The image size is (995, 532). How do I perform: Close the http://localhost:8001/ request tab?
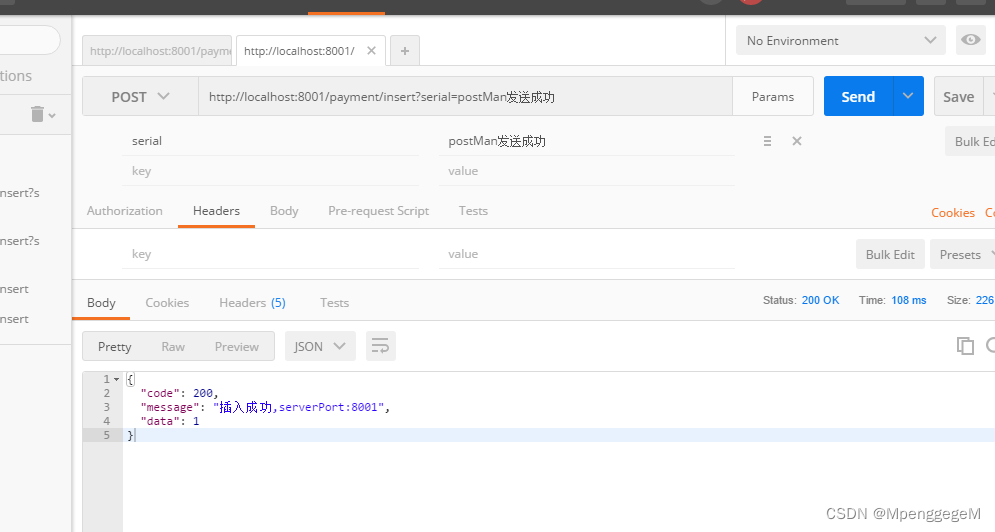[371, 50]
